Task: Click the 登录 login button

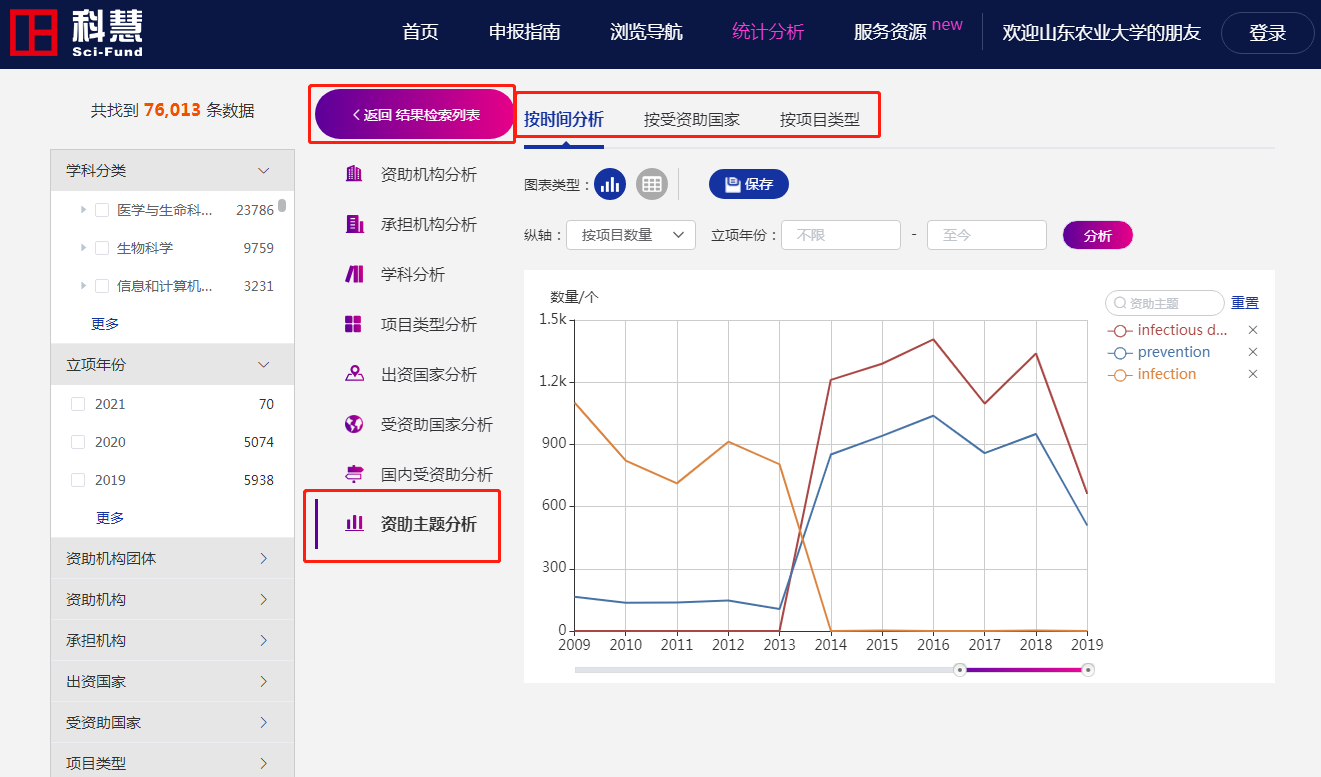Action: 1267,33
